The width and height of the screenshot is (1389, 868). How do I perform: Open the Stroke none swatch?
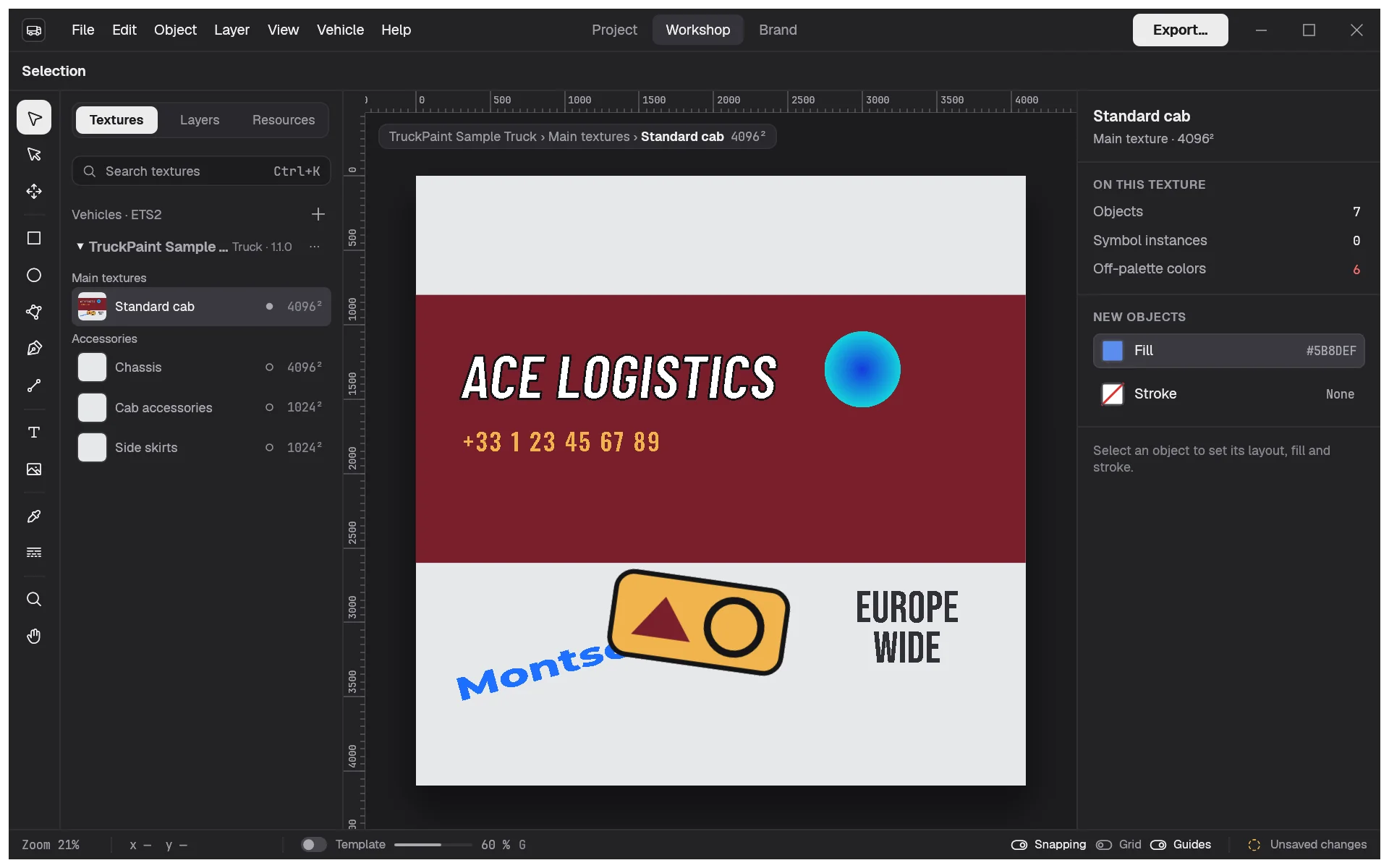pos(1113,394)
